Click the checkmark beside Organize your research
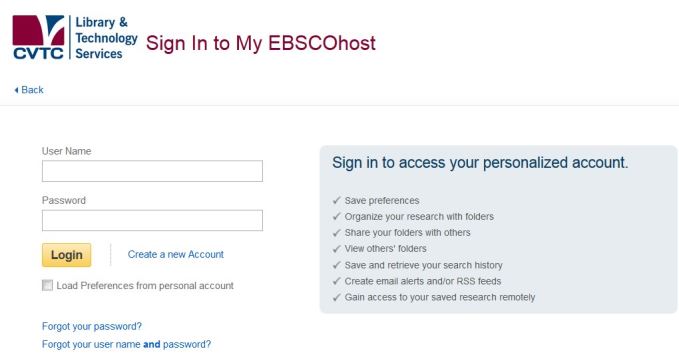 coord(337,217)
